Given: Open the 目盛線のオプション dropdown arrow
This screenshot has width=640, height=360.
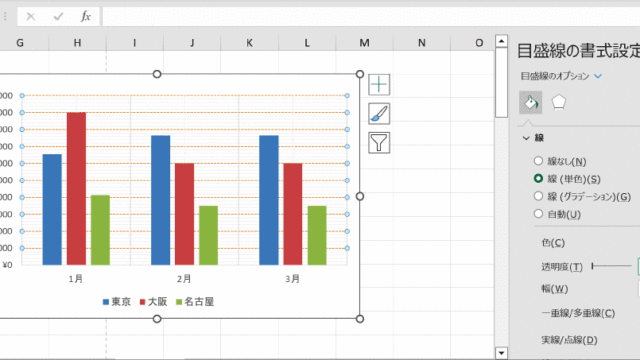Looking at the screenshot, I should tap(598, 76).
